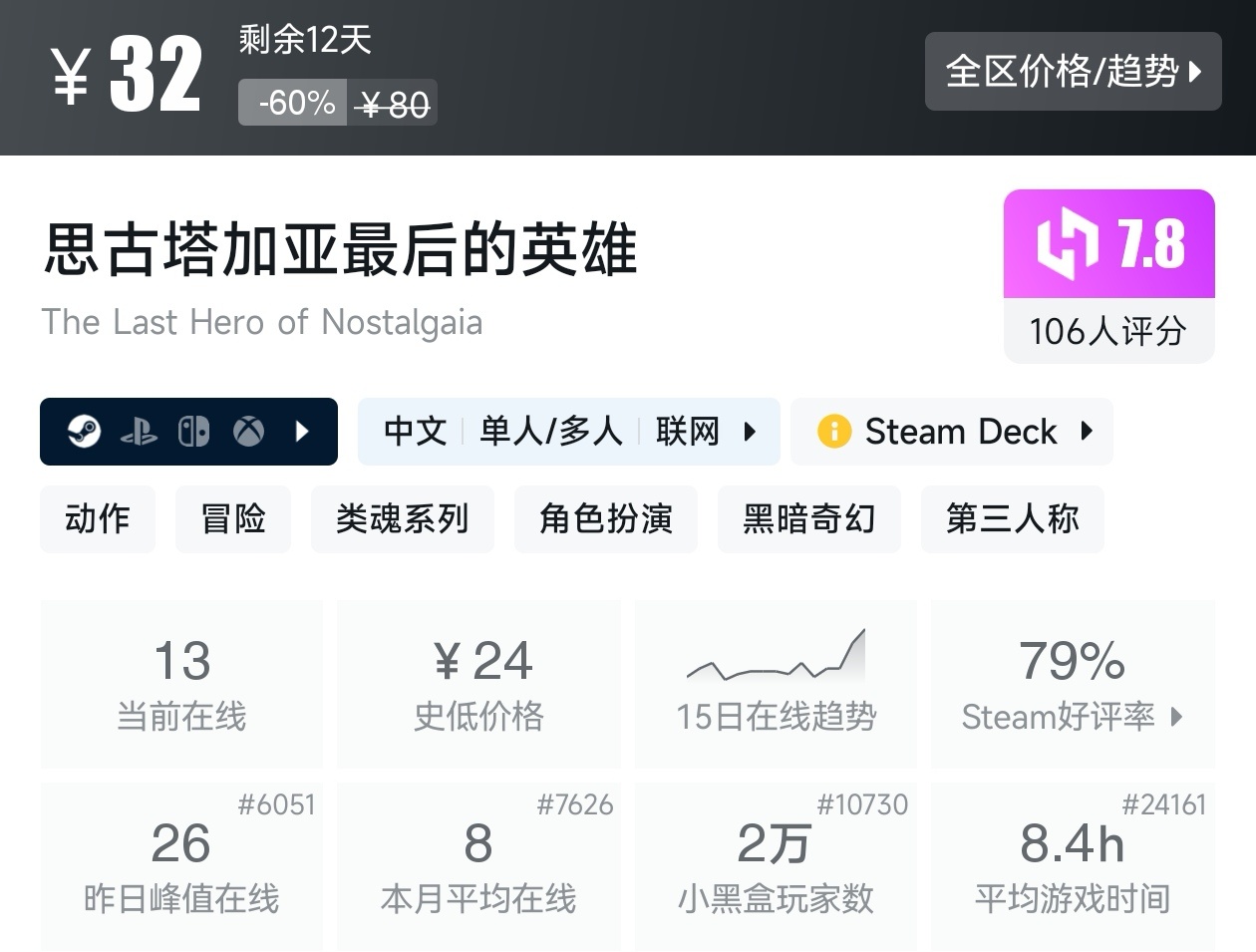The width and height of the screenshot is (1256, 952).
Task: Open the 类魂系列 tag
Action: click(x=403, y=518)
